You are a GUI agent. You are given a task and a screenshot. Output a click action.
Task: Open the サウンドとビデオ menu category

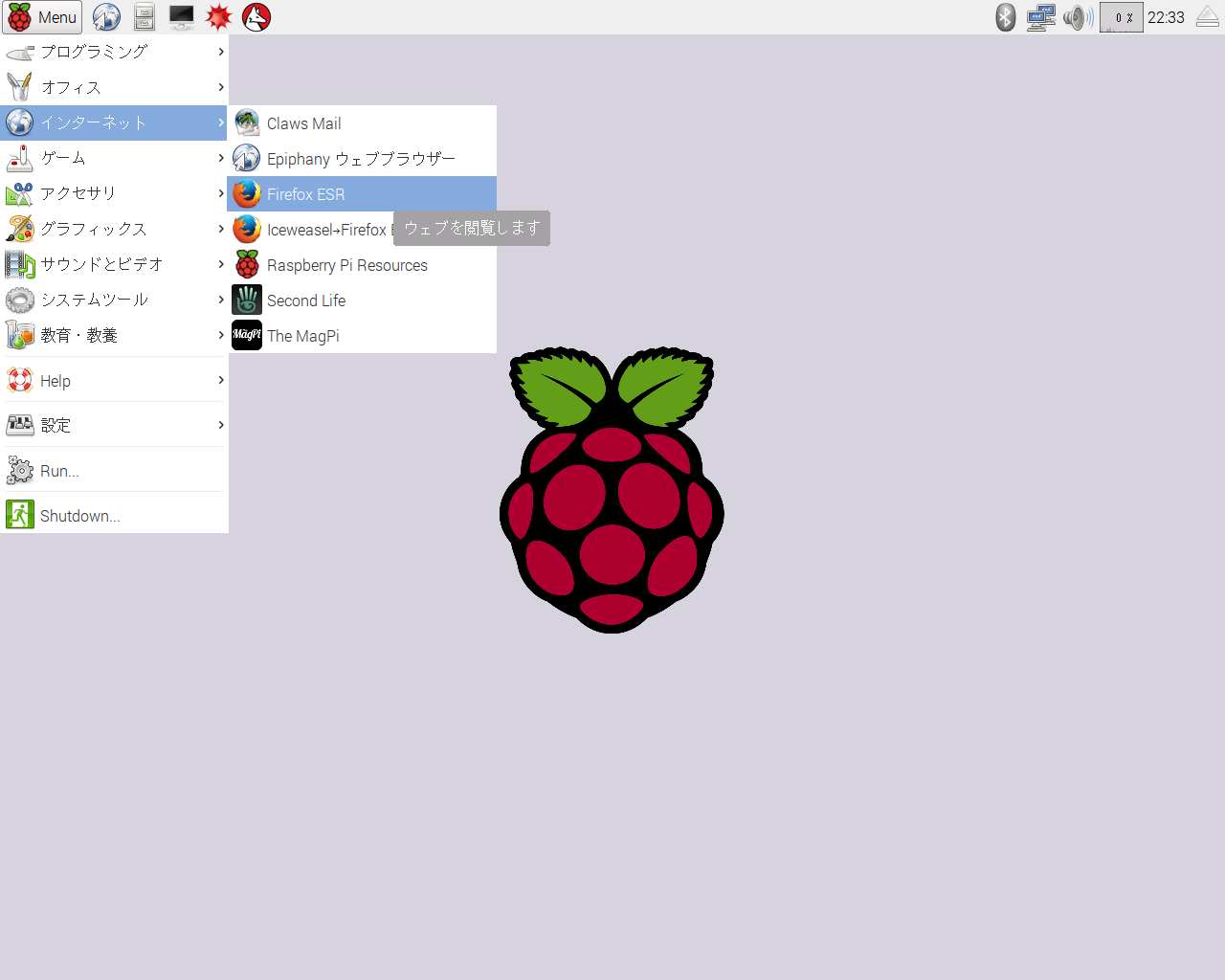[114, 264]
